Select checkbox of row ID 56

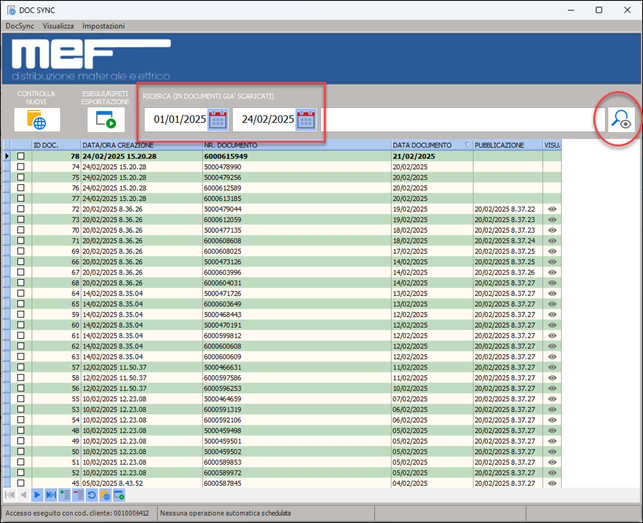(x=21, y=388)
